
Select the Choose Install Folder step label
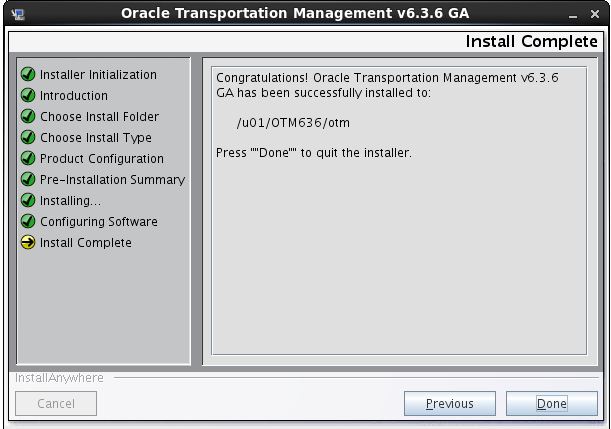click(99, 117)
